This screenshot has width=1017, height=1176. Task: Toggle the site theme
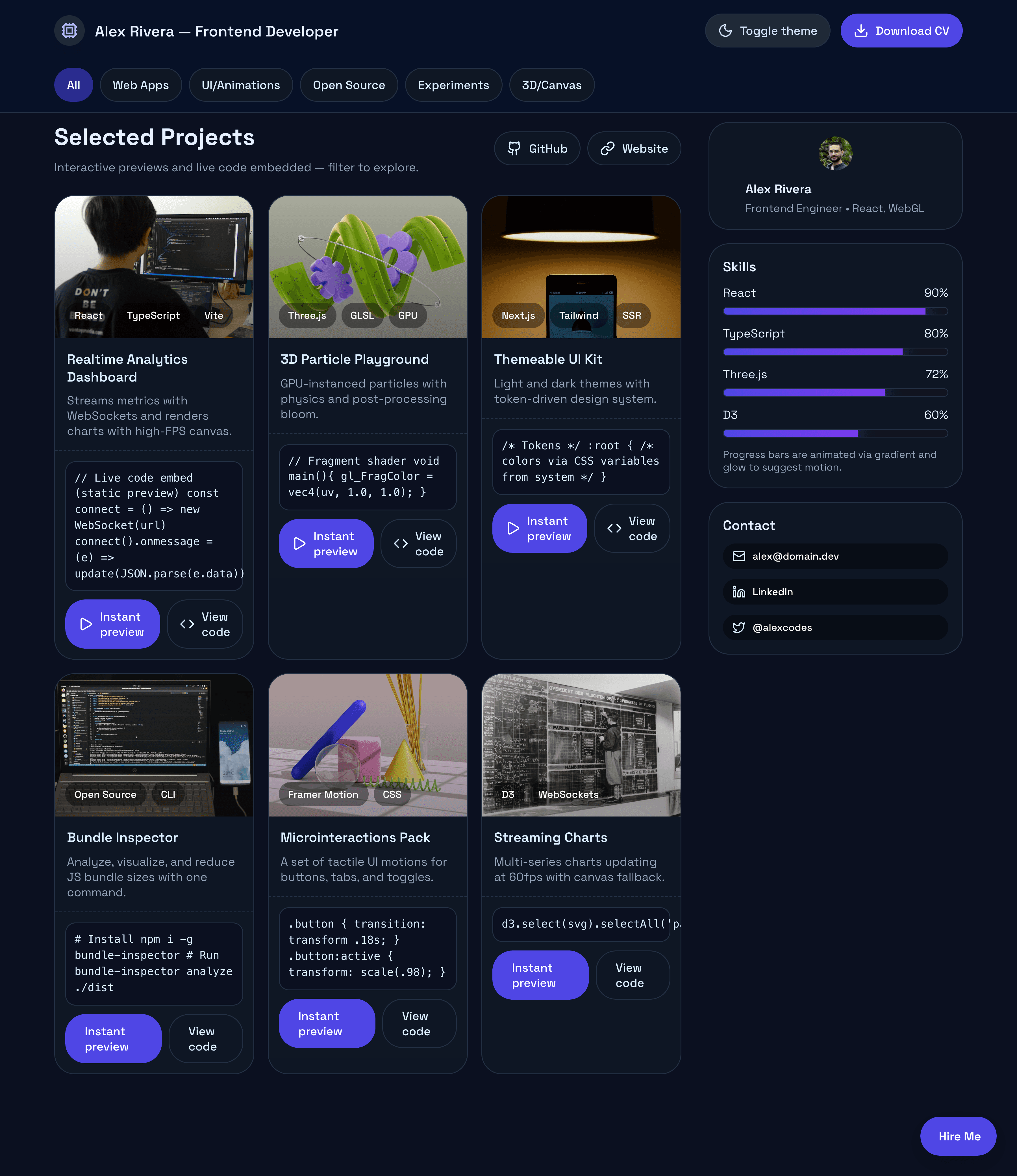(x=767, y=31)
